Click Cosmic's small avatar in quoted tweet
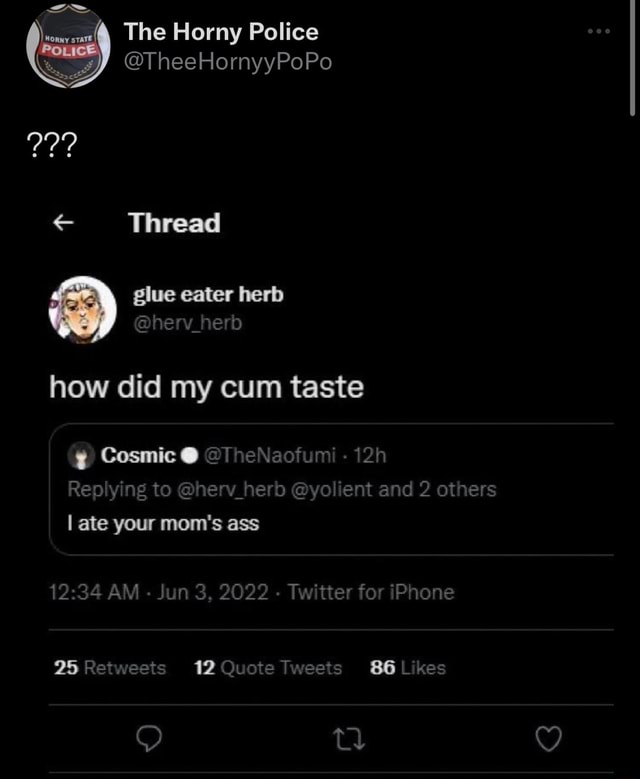 [x=80, y=456]
